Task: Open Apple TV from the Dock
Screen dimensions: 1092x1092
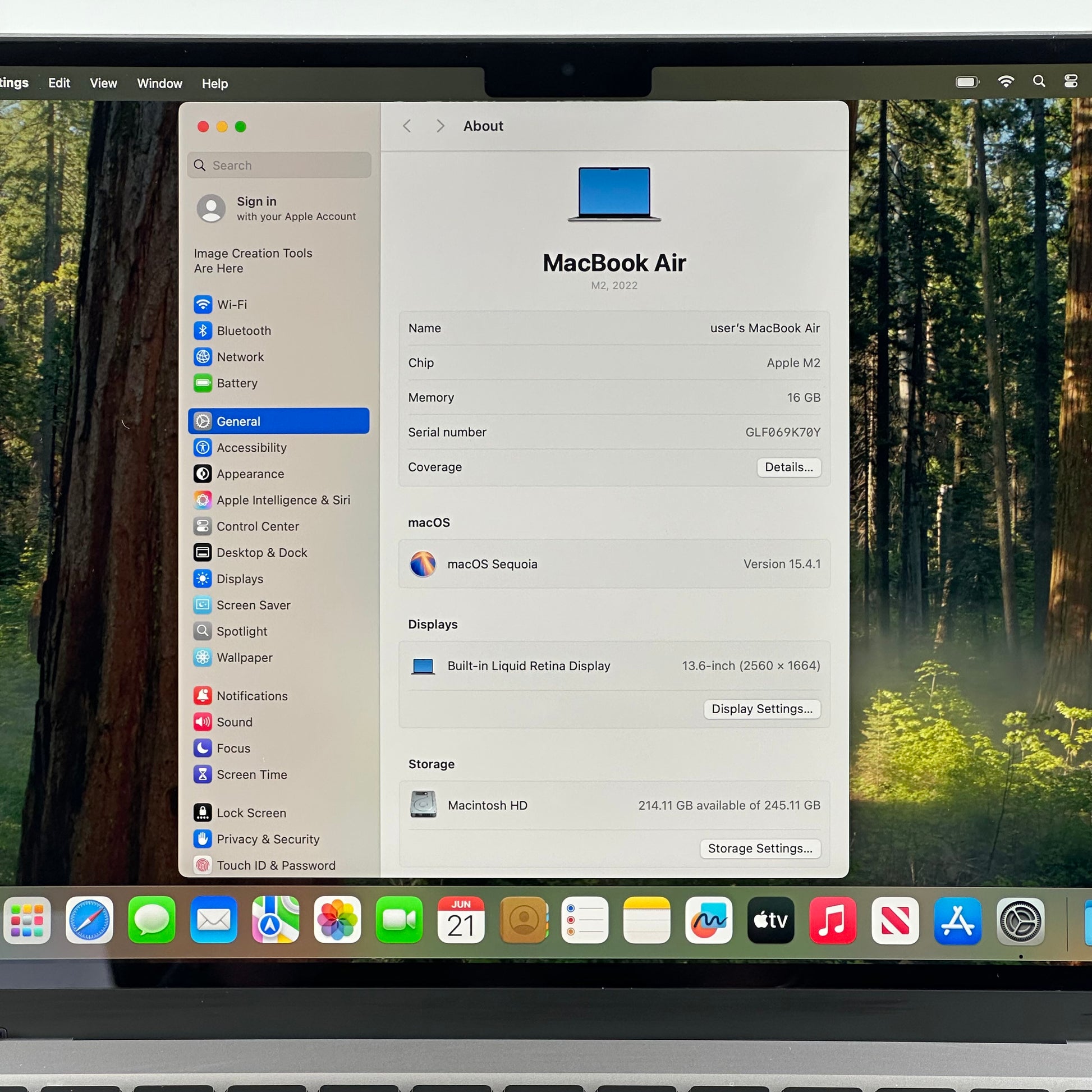Action: [771, 920]
